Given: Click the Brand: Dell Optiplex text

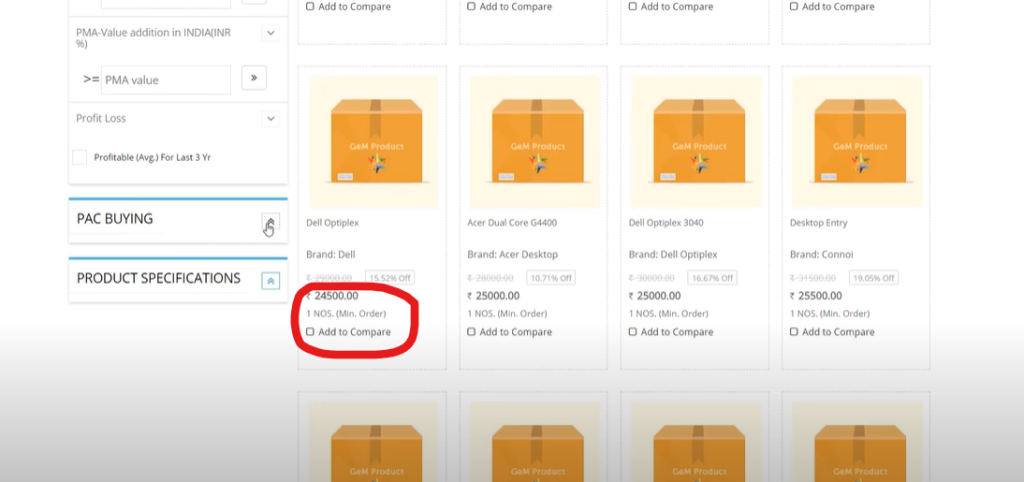Looking at the screenshot, I should pyautogui.click(x=673, y=254).
